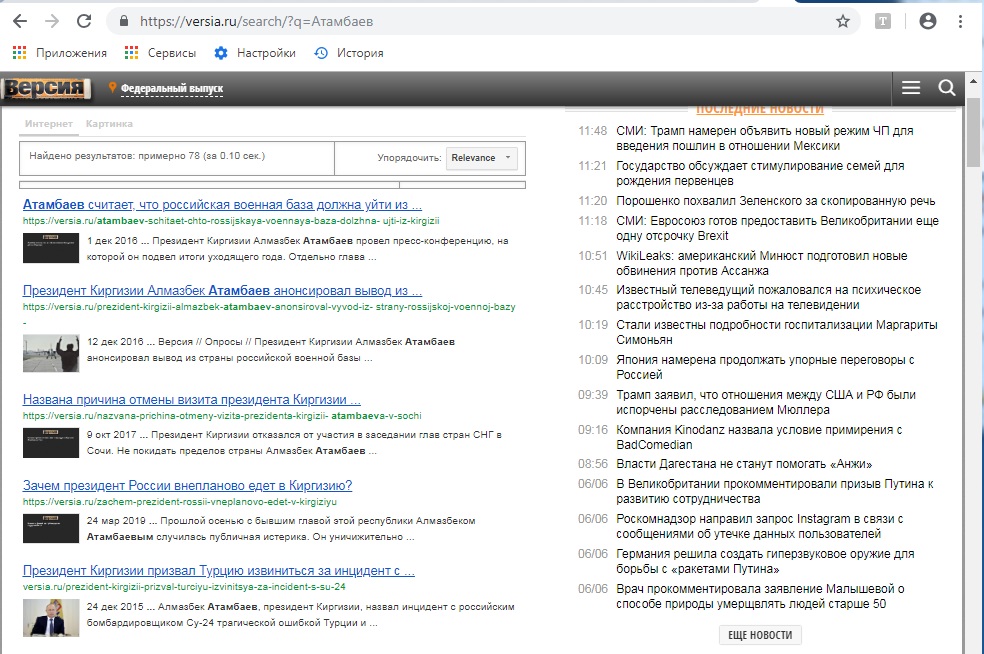The height and width of the screenshot is (654, 984).
Task: Reload the page with the refresh icon
Action: pos(84,21)
